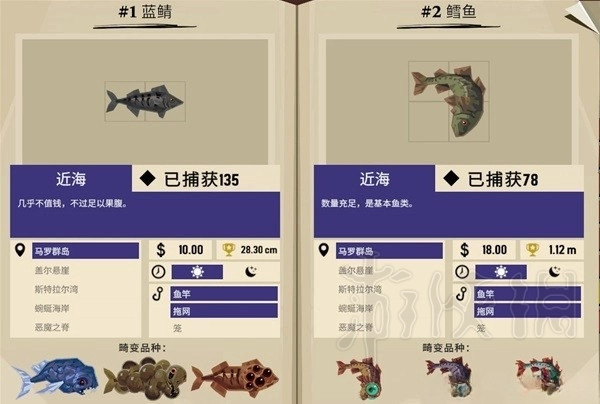Screen dimensions: 600x404
Task: Turn the page using the corner curl
Action: pos(583,15)
